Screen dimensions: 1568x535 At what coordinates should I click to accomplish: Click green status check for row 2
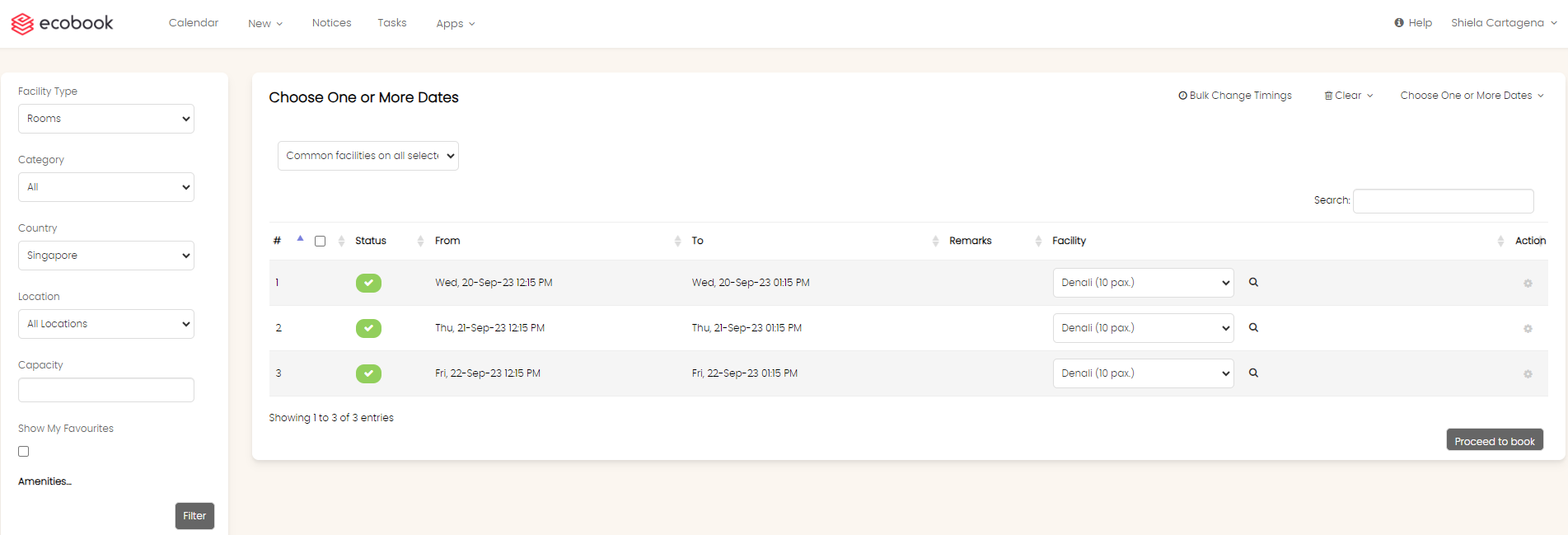pos(368,328)
